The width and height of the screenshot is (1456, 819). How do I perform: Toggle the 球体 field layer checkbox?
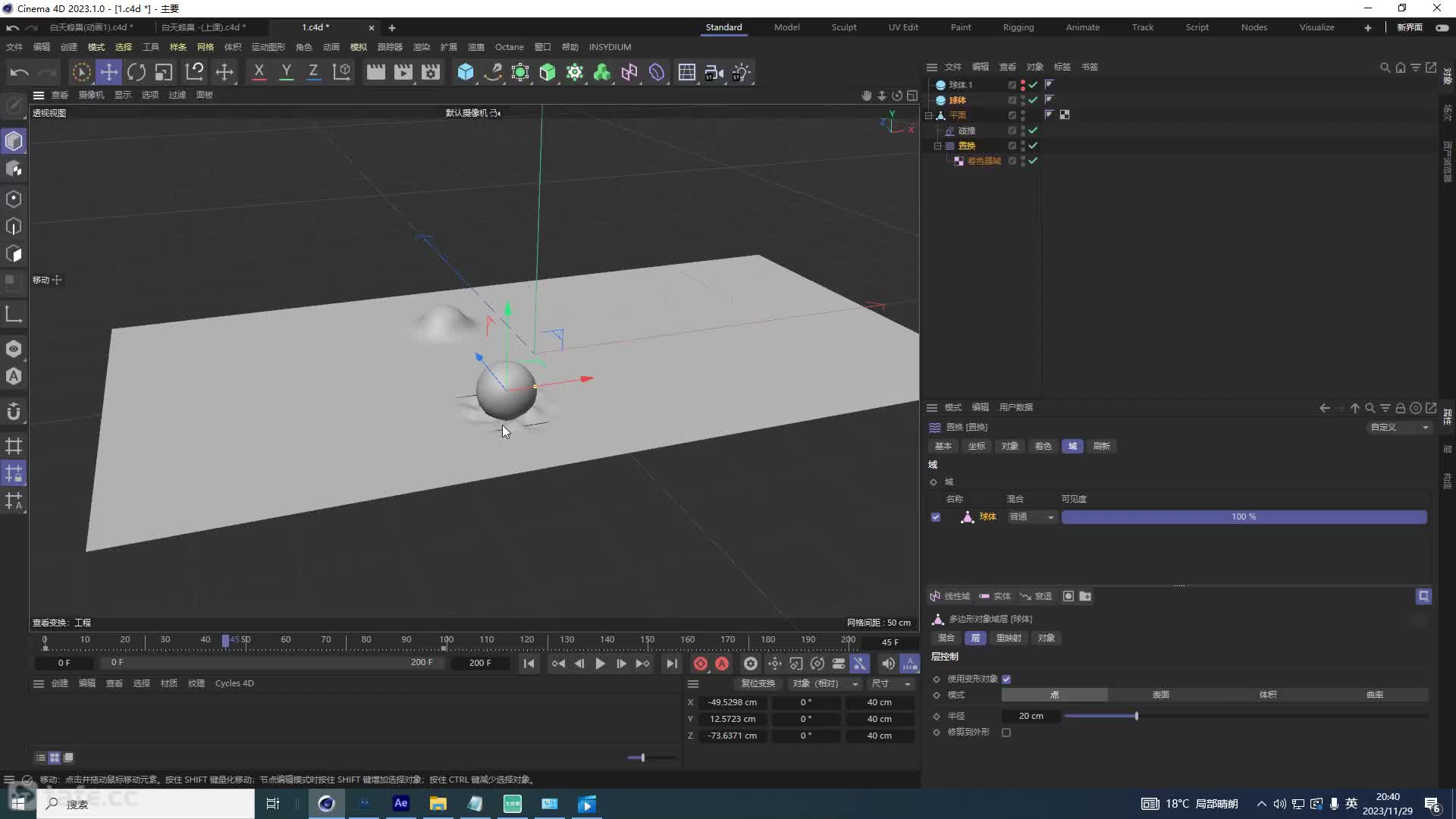[936, 517]
